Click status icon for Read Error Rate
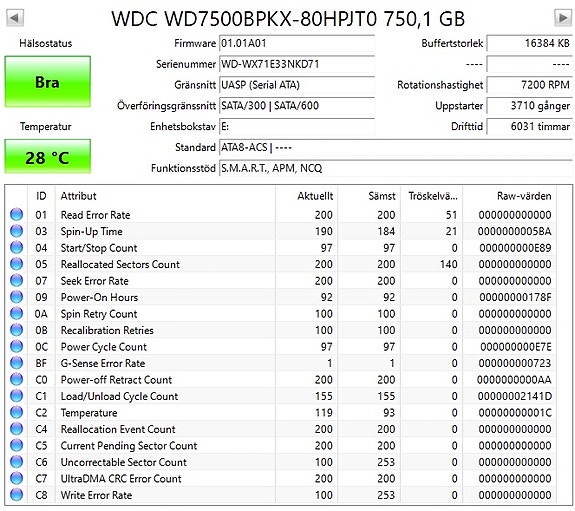Screen dimensions: 575x511 point(17,214)
